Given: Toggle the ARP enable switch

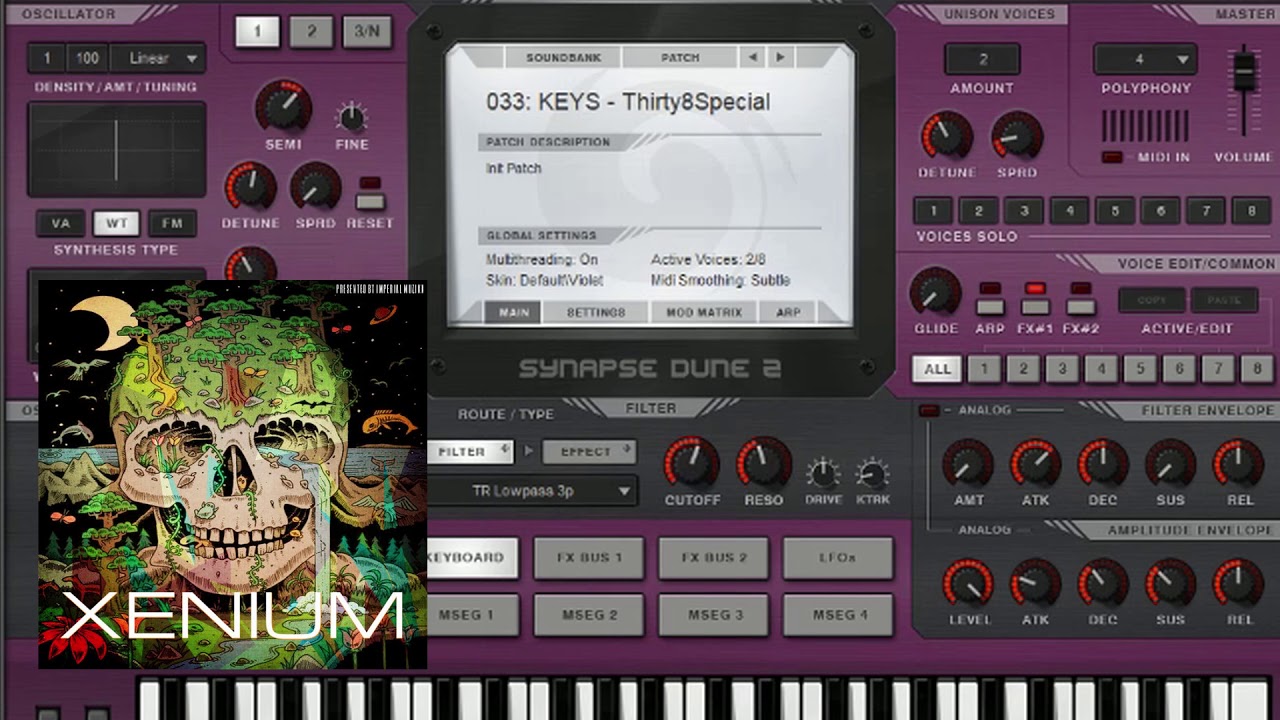Looking at the screenshot, I should (990, 305).
